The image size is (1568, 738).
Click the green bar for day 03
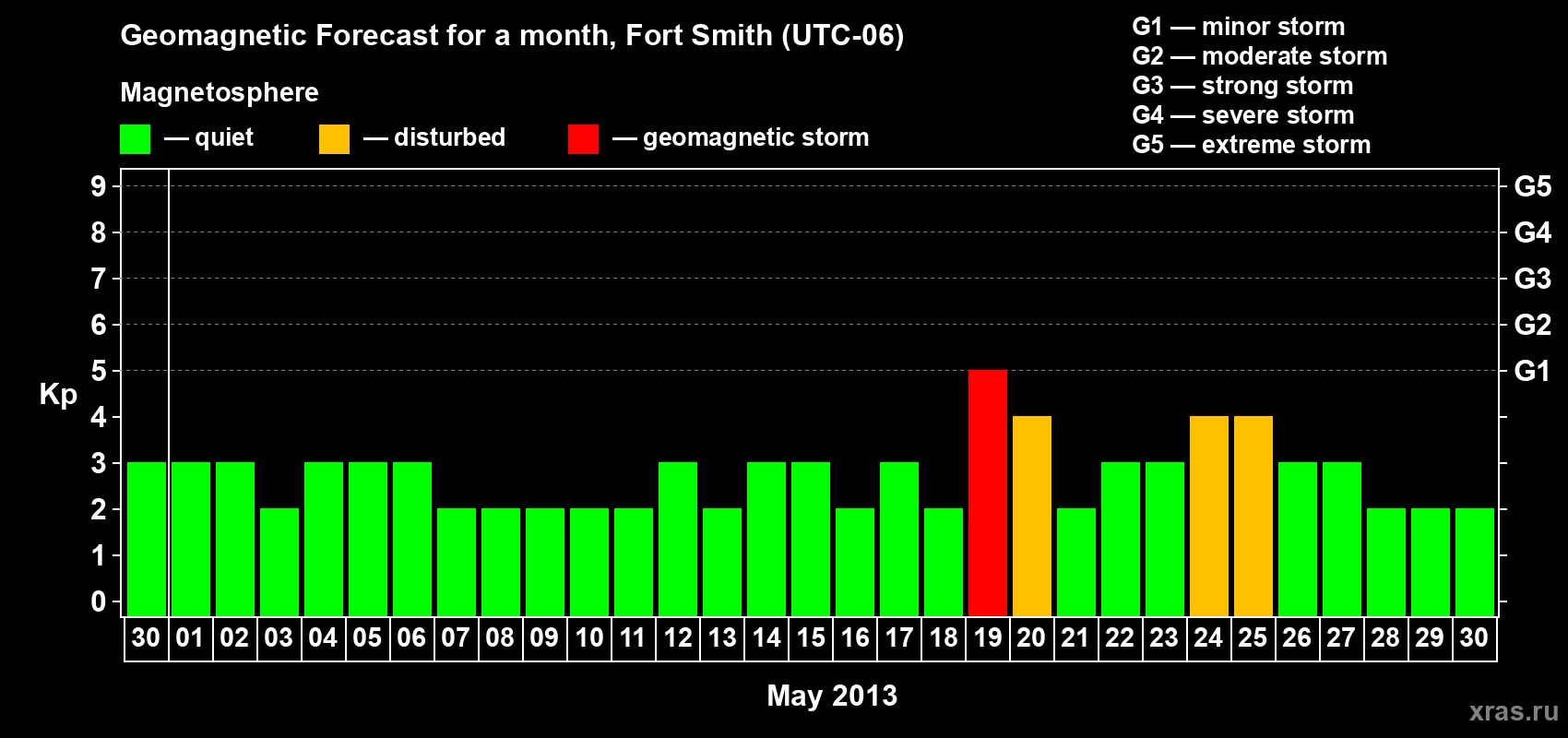point(279,562)
